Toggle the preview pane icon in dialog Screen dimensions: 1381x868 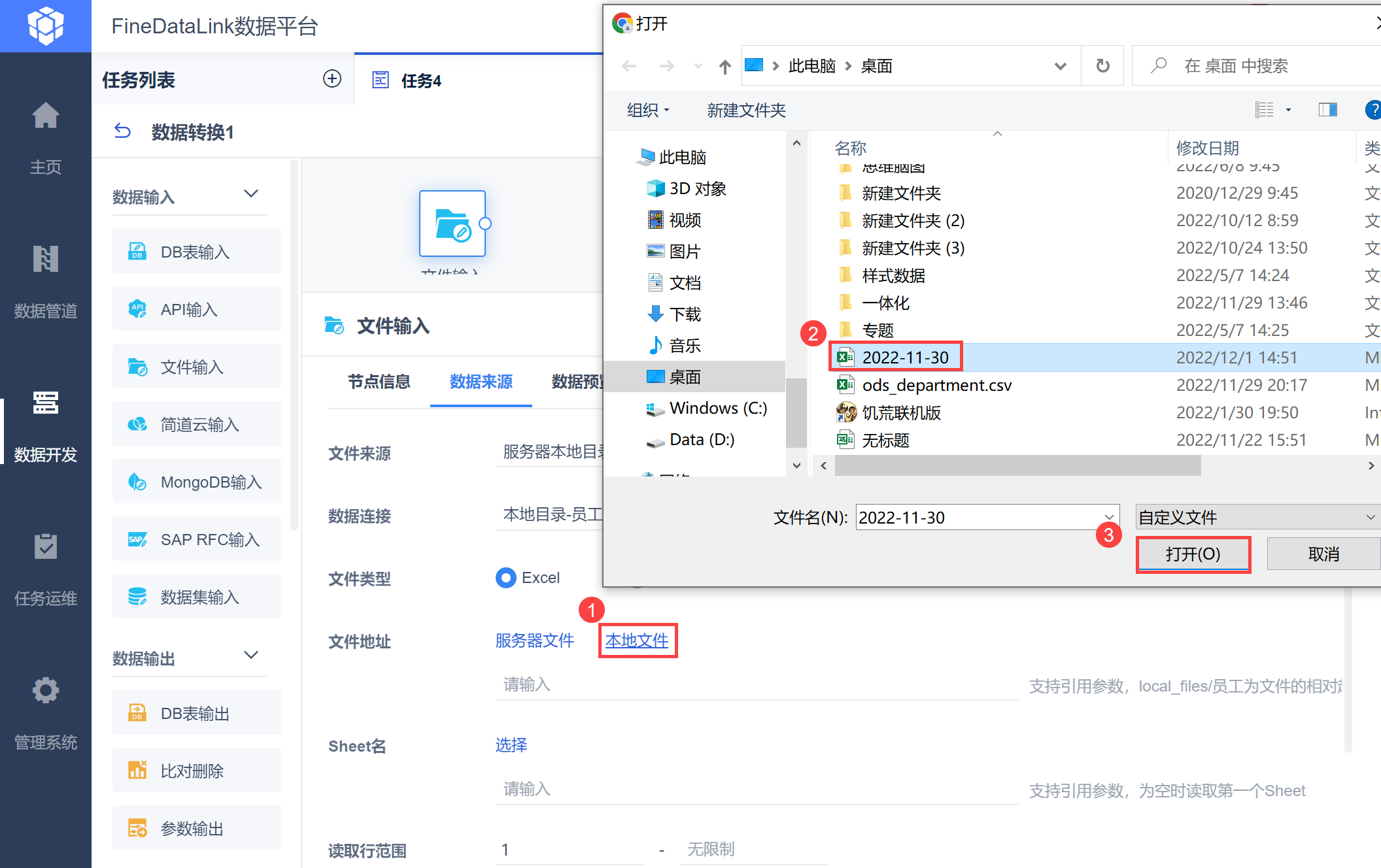pos(1327,110)
